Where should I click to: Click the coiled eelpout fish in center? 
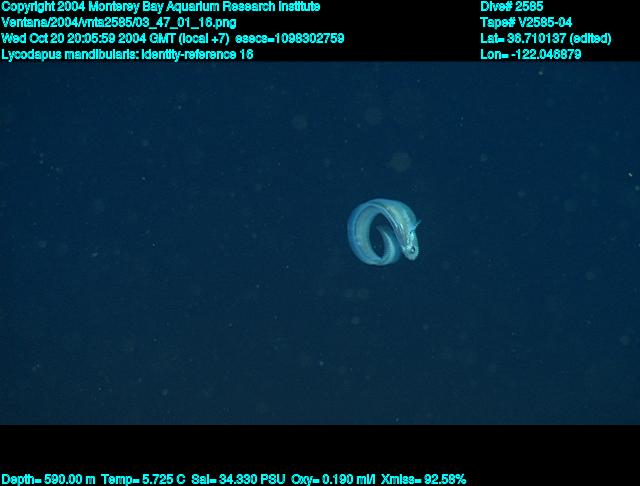384,232
